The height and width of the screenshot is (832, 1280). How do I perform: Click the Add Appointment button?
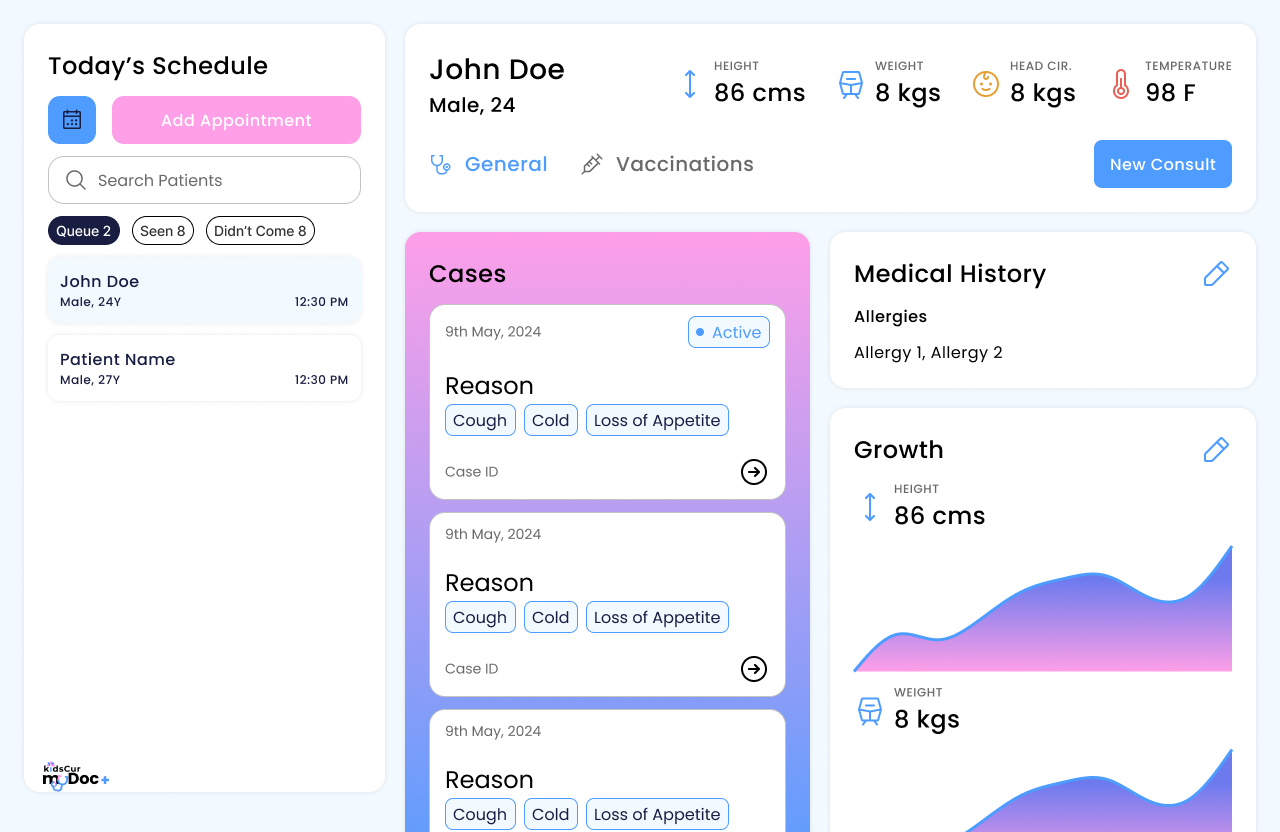click(236, 120)
